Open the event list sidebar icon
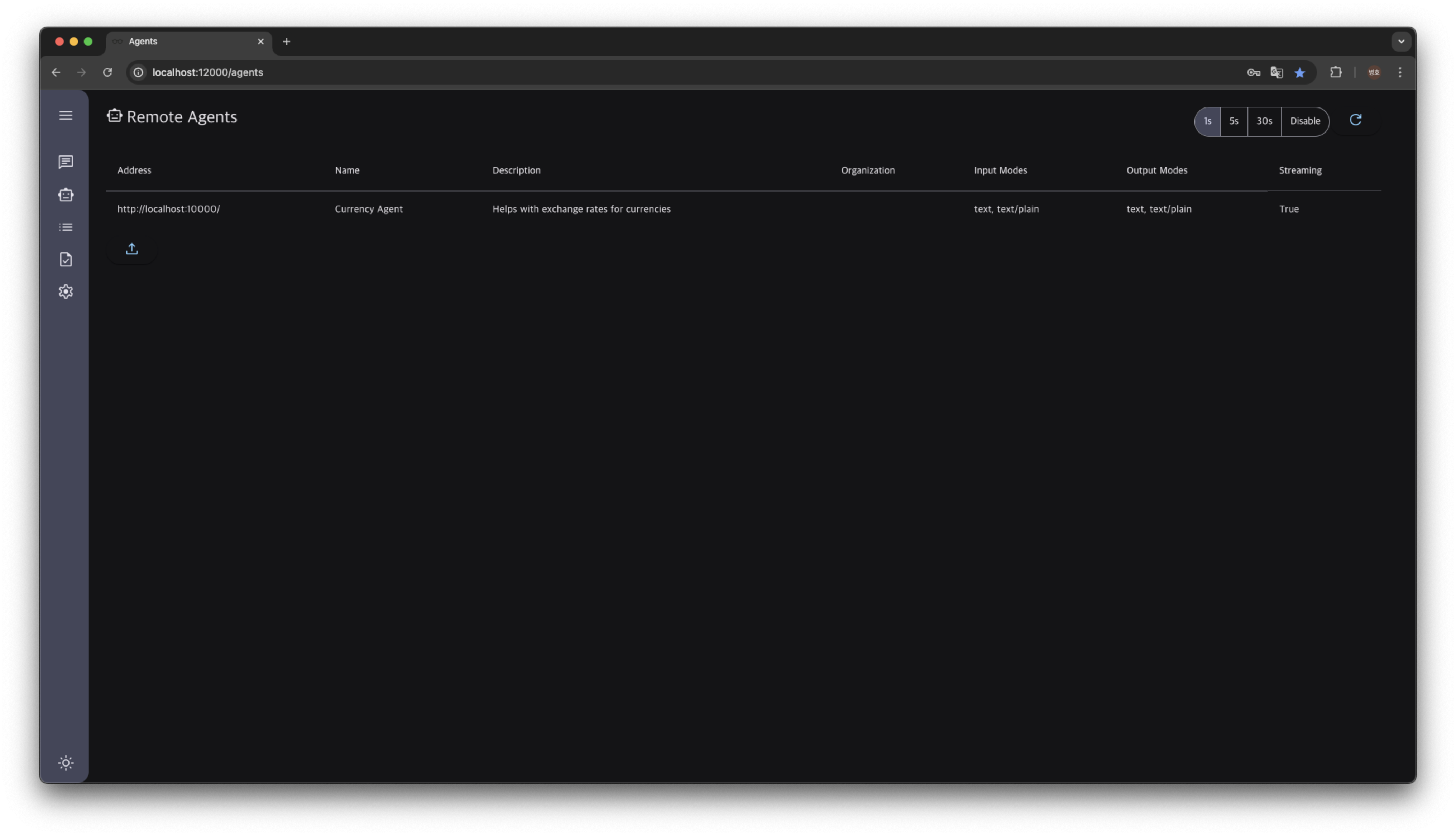 click(66, 227)
